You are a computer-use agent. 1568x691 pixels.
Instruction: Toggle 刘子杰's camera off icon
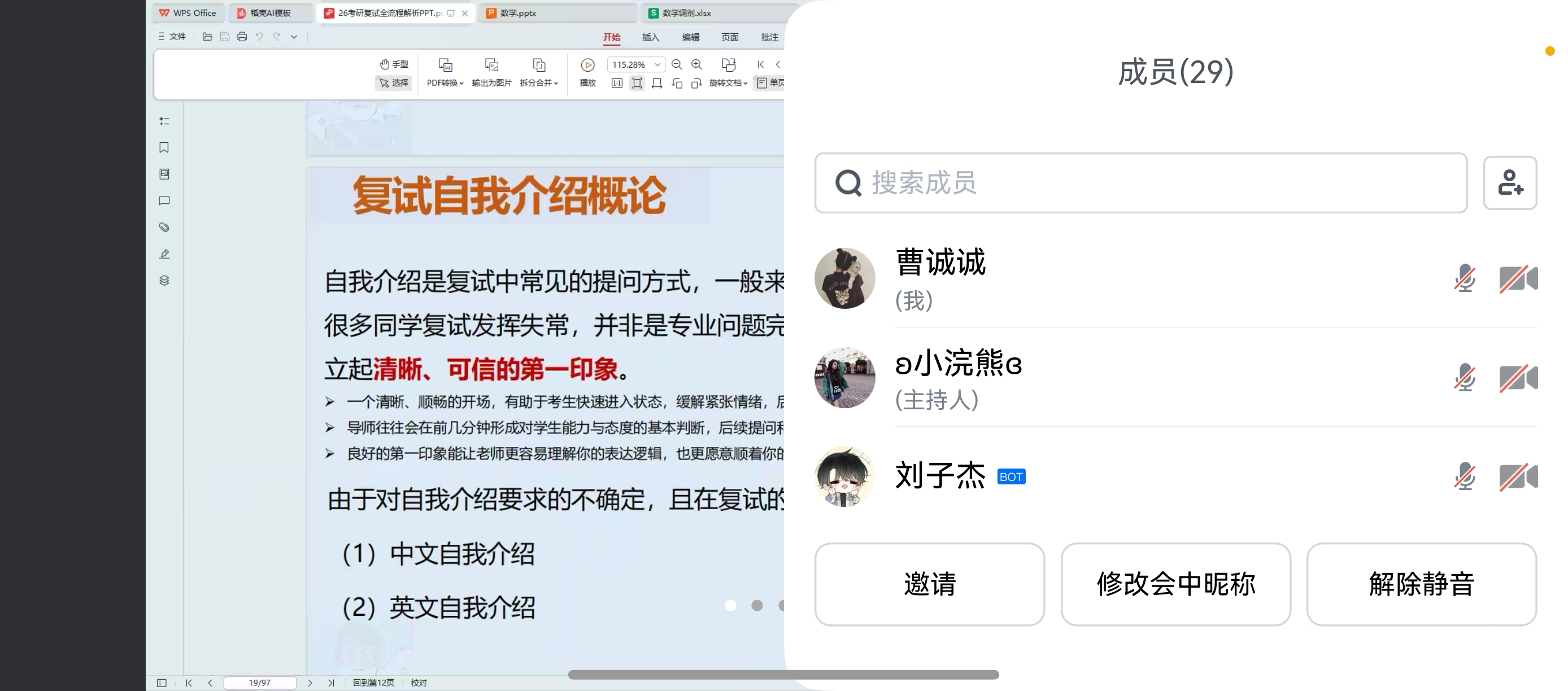click(1518, 477)
